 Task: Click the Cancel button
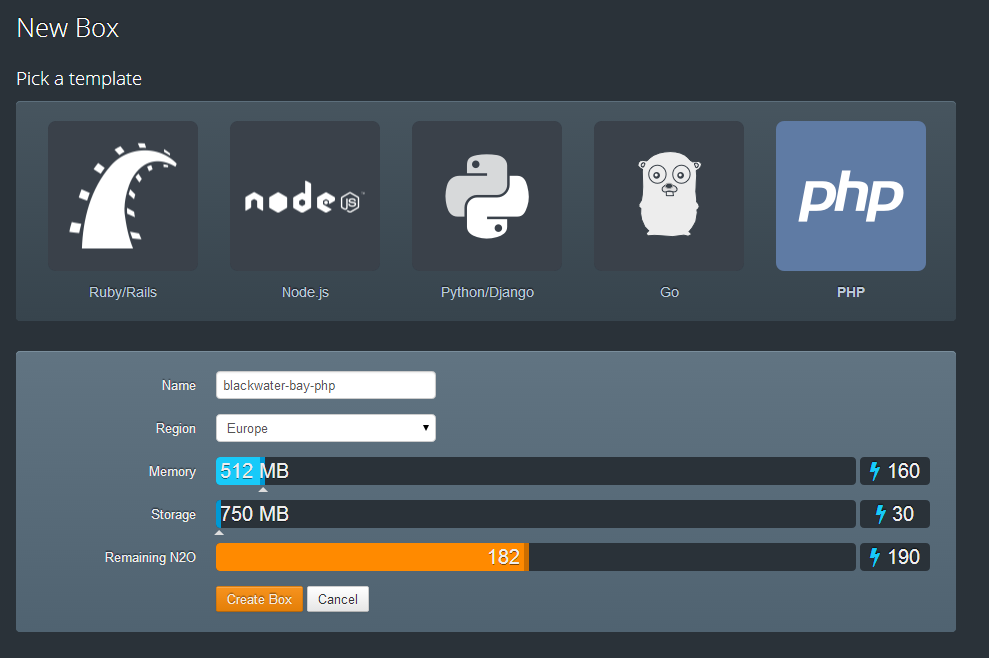click(337, 598)
